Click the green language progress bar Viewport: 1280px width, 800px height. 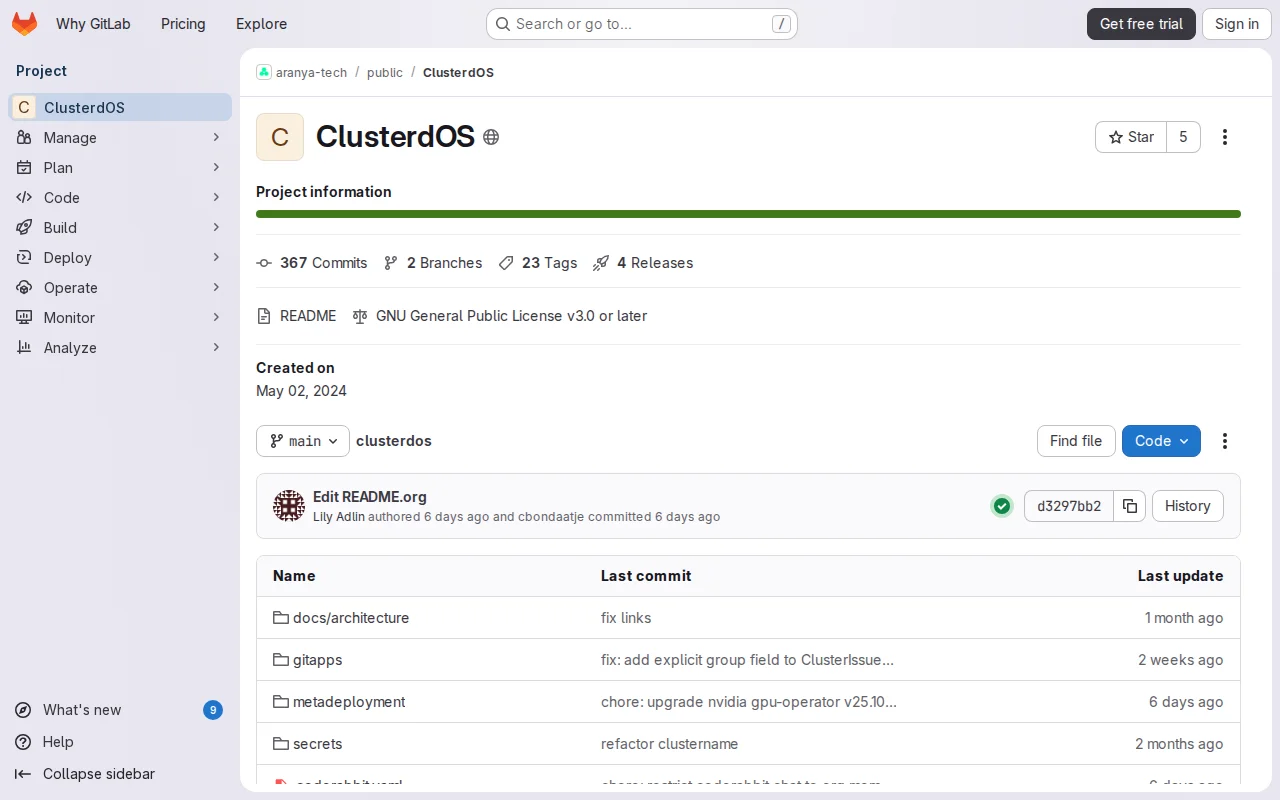click(x=748, y=214)
